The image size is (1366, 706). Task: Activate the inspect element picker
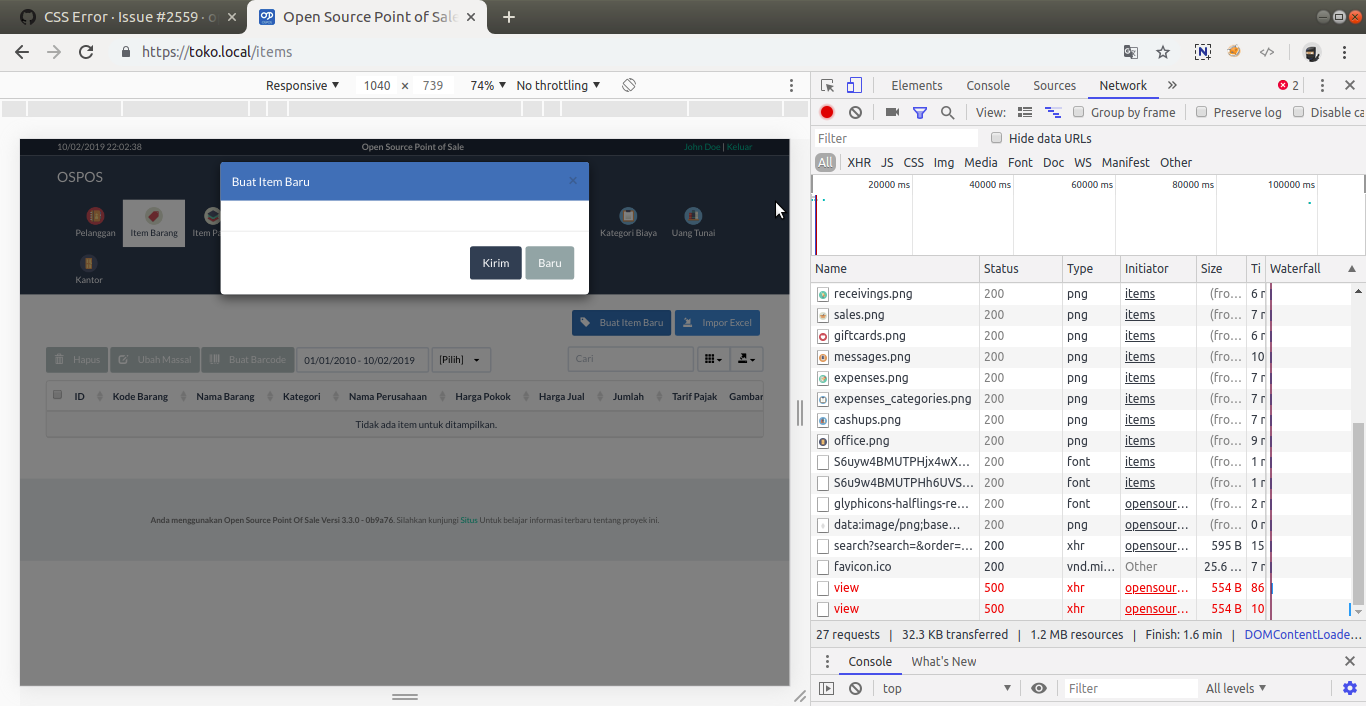(826, 85)
